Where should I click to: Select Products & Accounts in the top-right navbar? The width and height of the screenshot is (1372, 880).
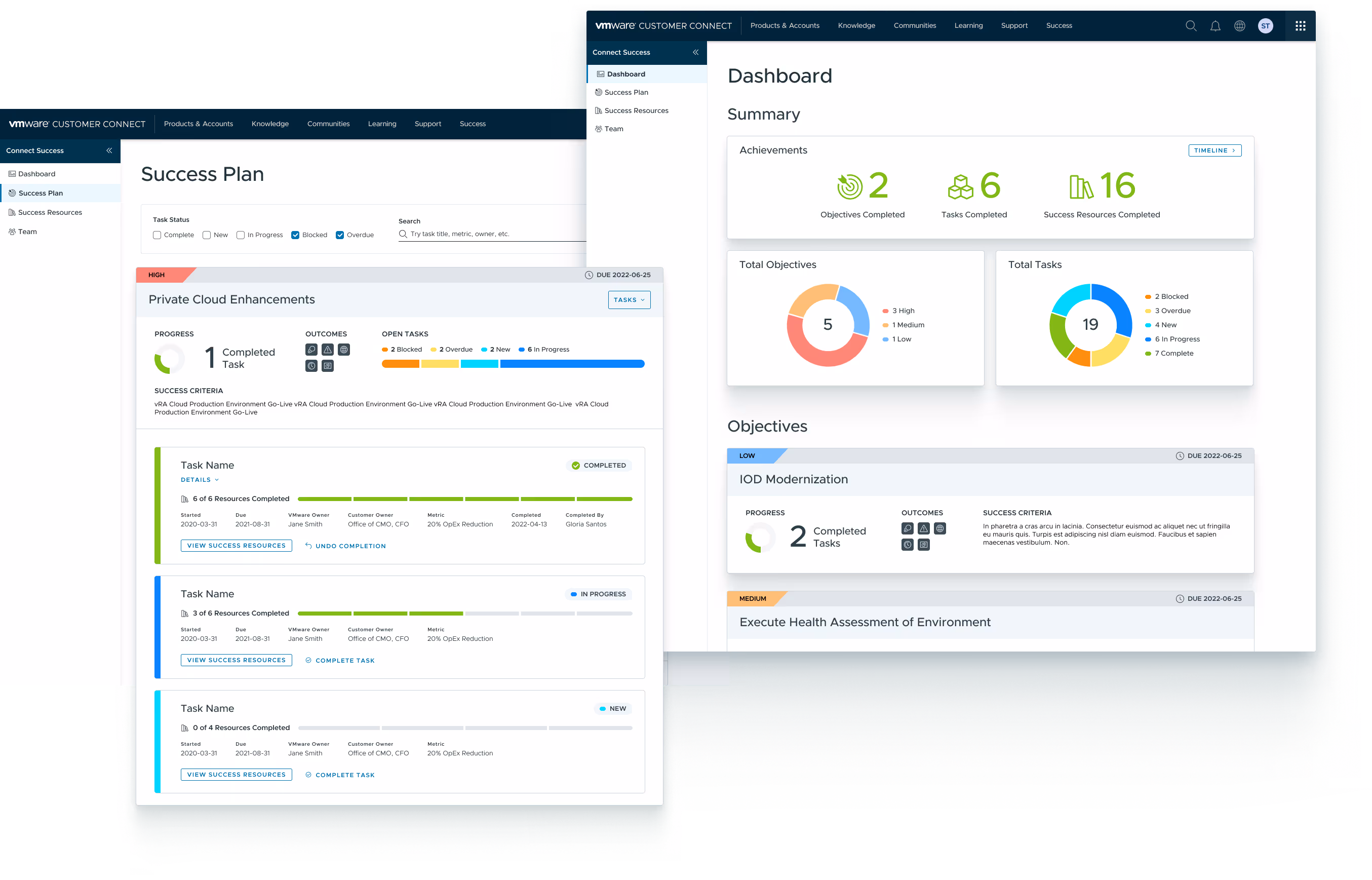[784, 26]
